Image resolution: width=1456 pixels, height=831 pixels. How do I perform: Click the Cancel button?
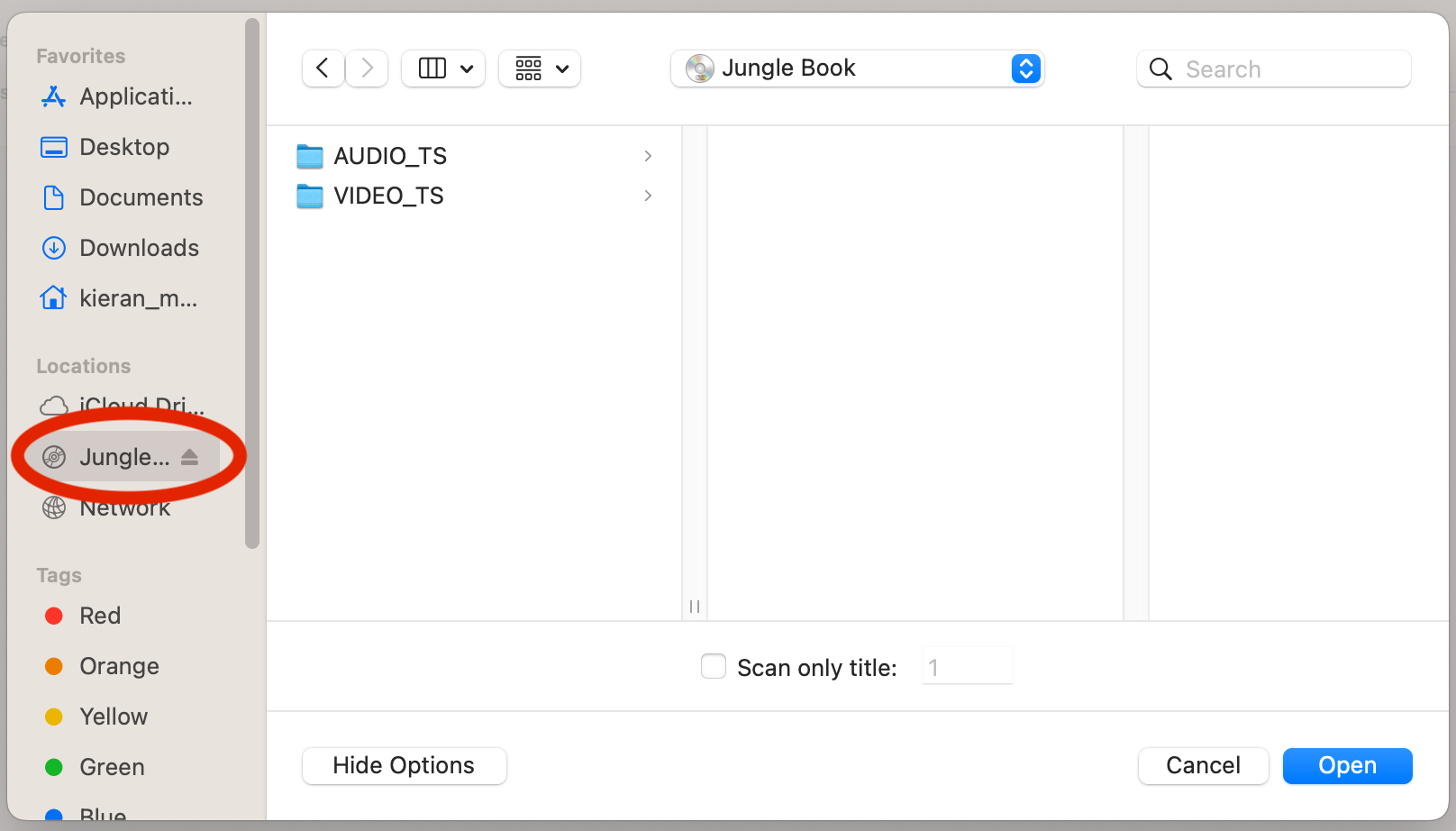tap(1204, 766)
